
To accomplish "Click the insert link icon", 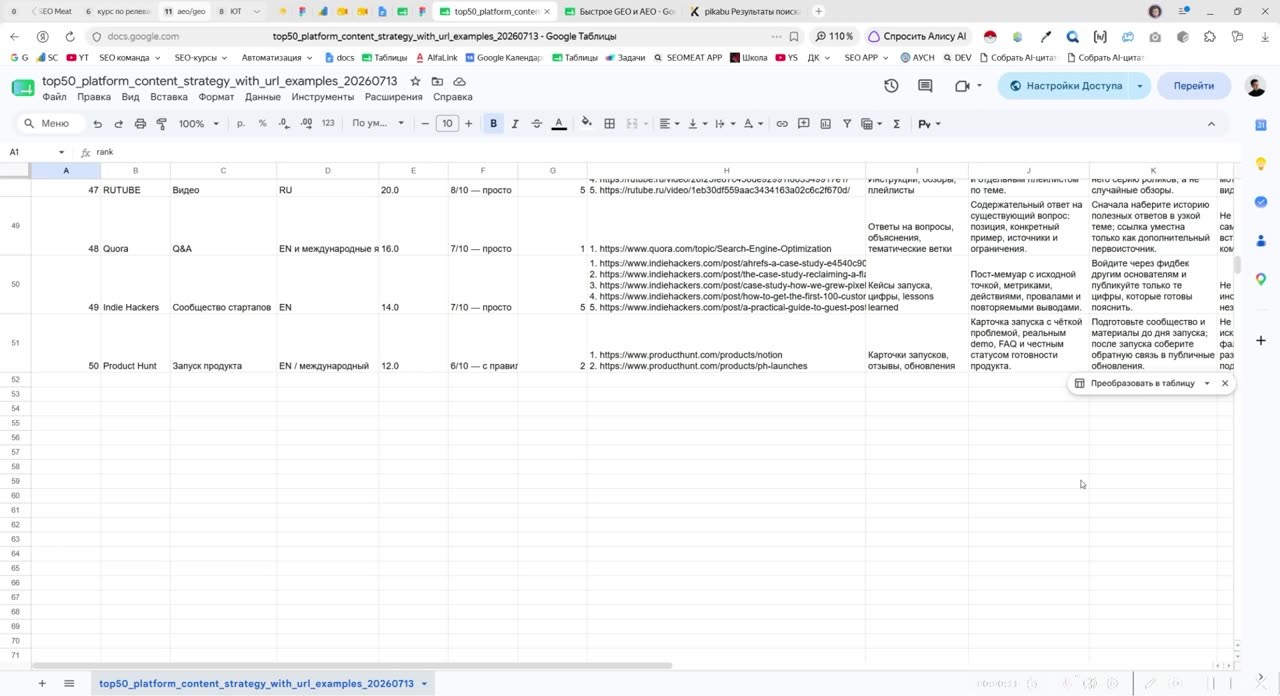I will click(782, 124).
